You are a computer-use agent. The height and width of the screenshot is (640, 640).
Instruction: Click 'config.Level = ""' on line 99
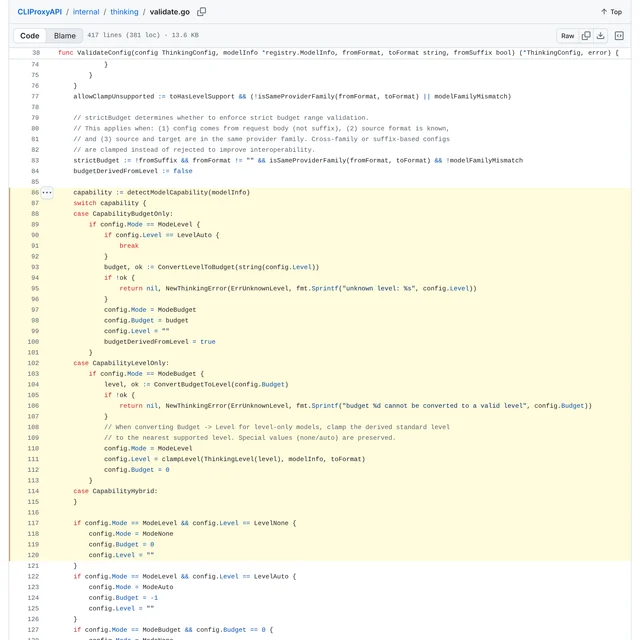tap(137, 331)
